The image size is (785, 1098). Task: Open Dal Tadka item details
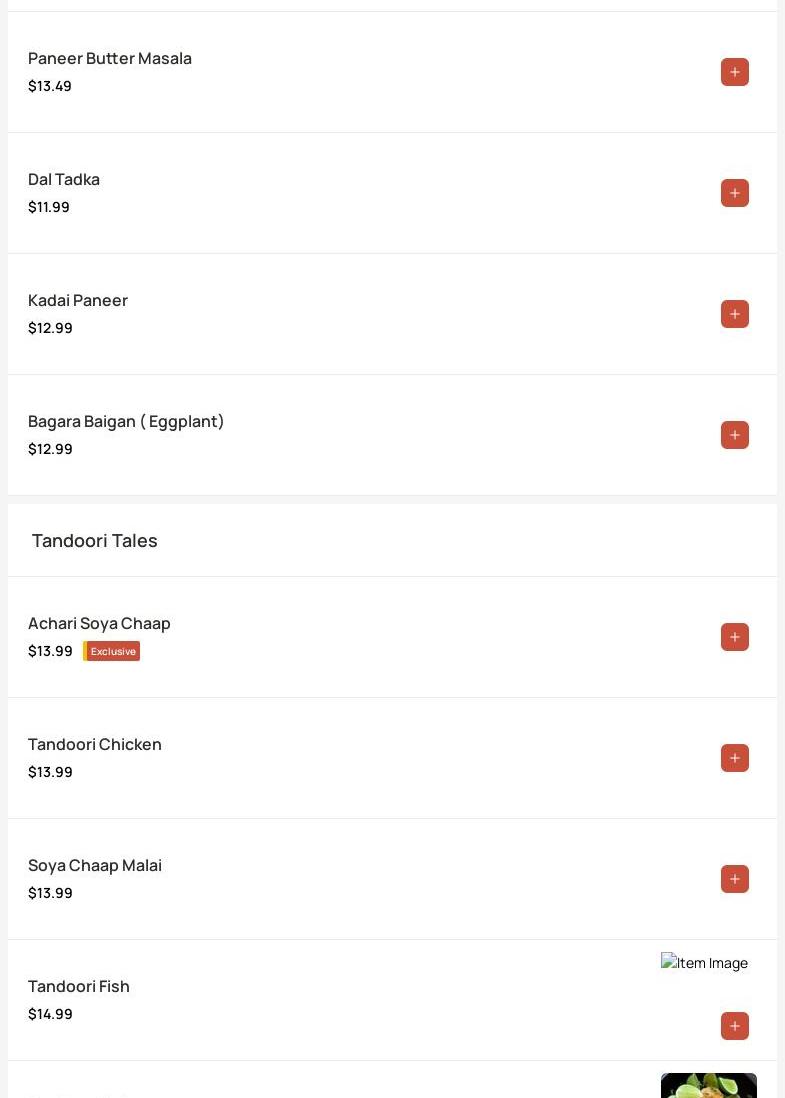[x=64, y=179]
